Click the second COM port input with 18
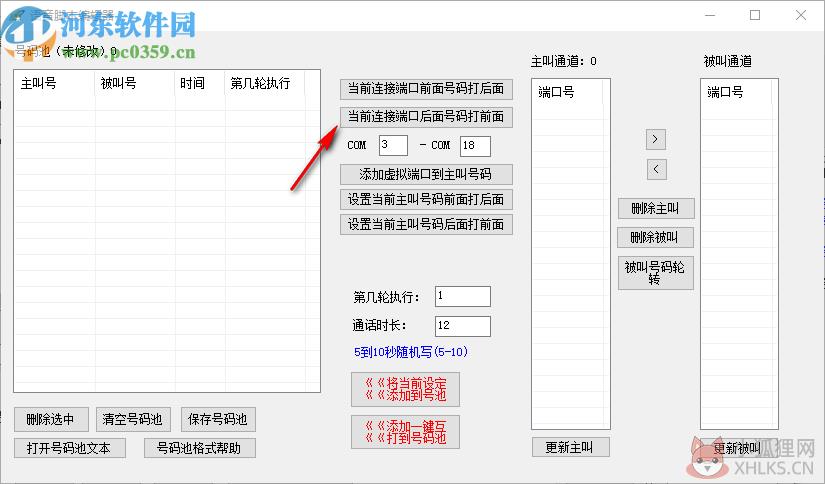Screen dimensions: 825x484 coord(475,146)
